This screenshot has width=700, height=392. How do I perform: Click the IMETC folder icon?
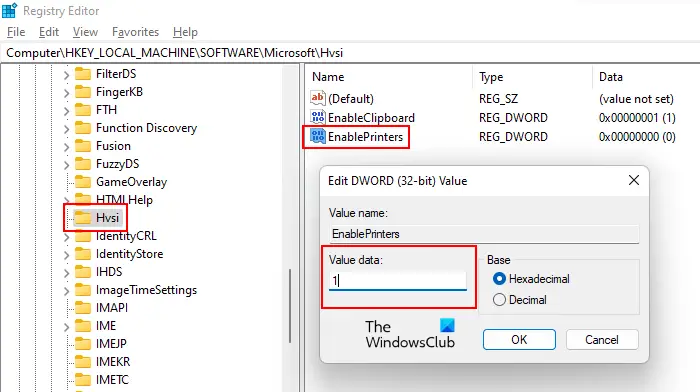83,379
